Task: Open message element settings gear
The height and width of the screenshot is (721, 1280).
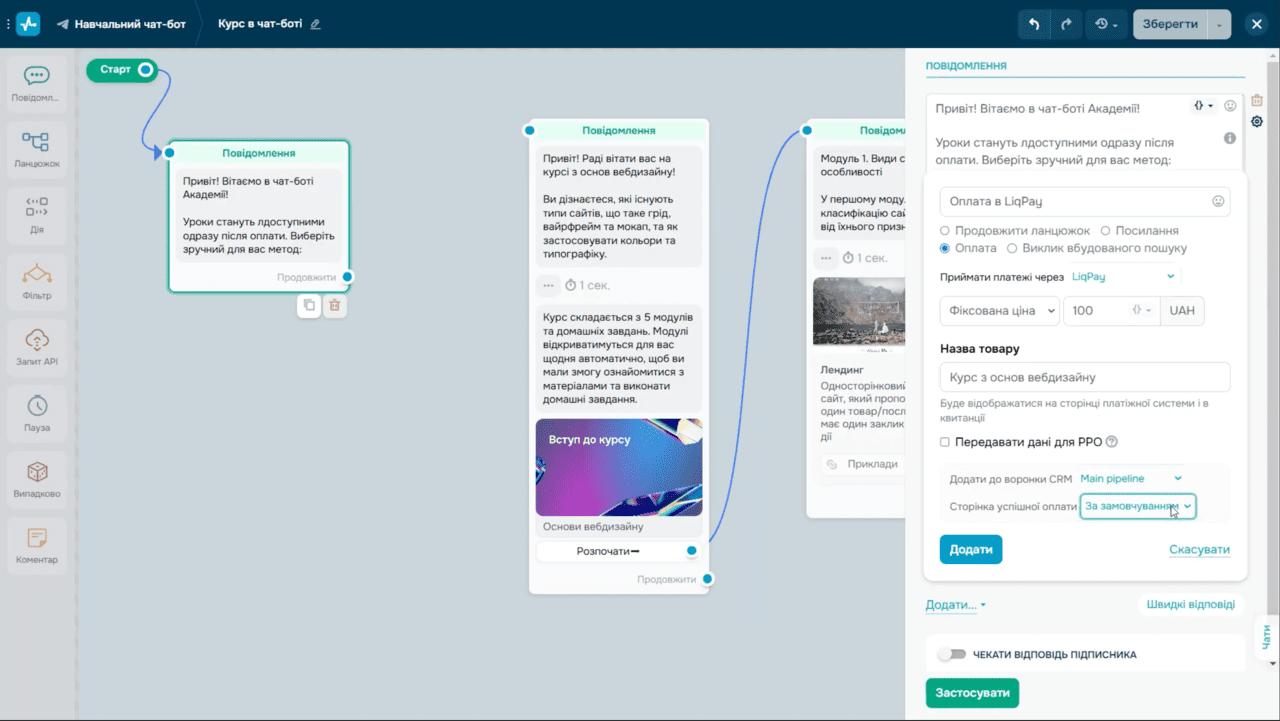Action: pos(1257,122)
